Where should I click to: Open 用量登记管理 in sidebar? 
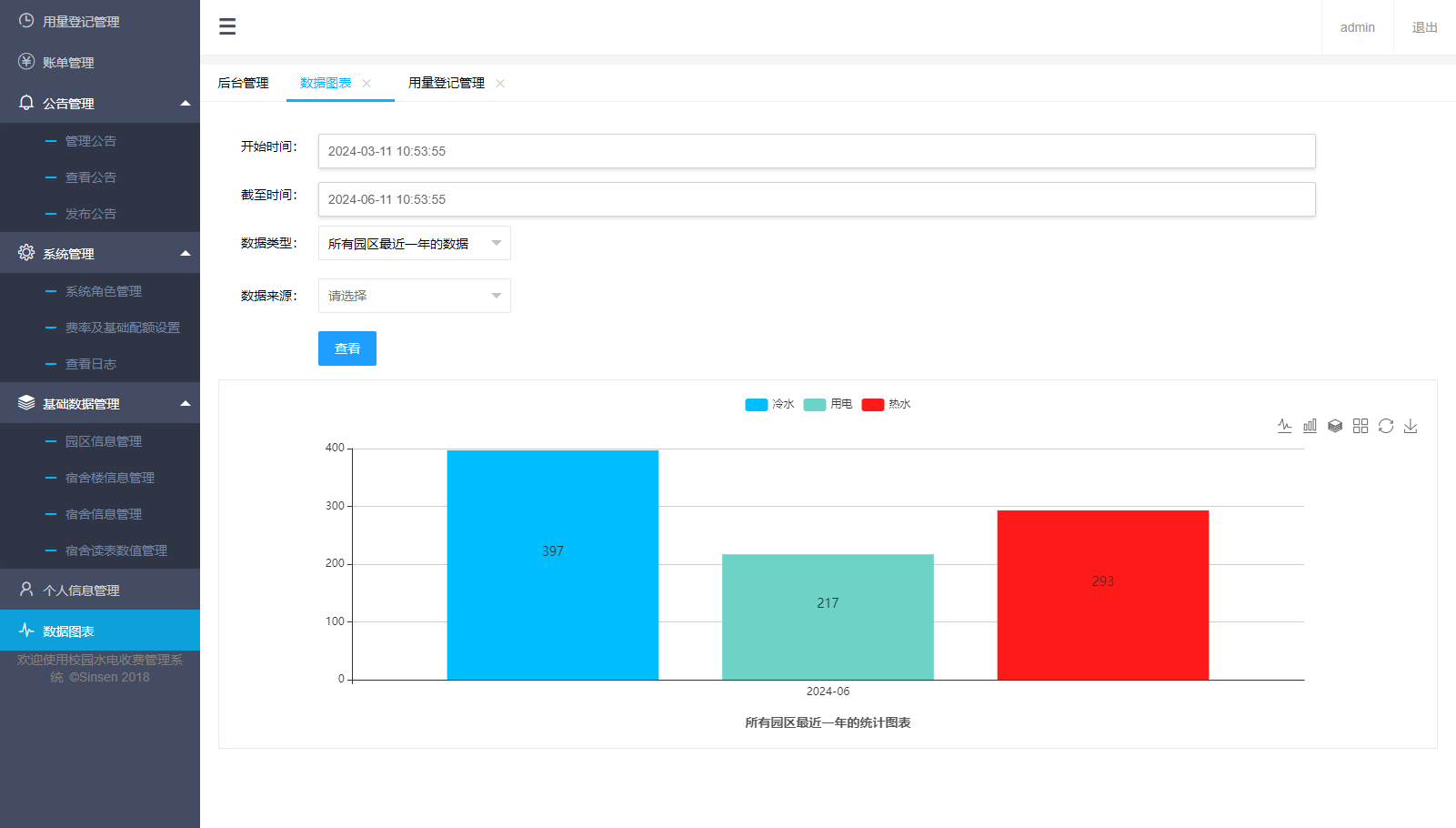click(100, 21)
